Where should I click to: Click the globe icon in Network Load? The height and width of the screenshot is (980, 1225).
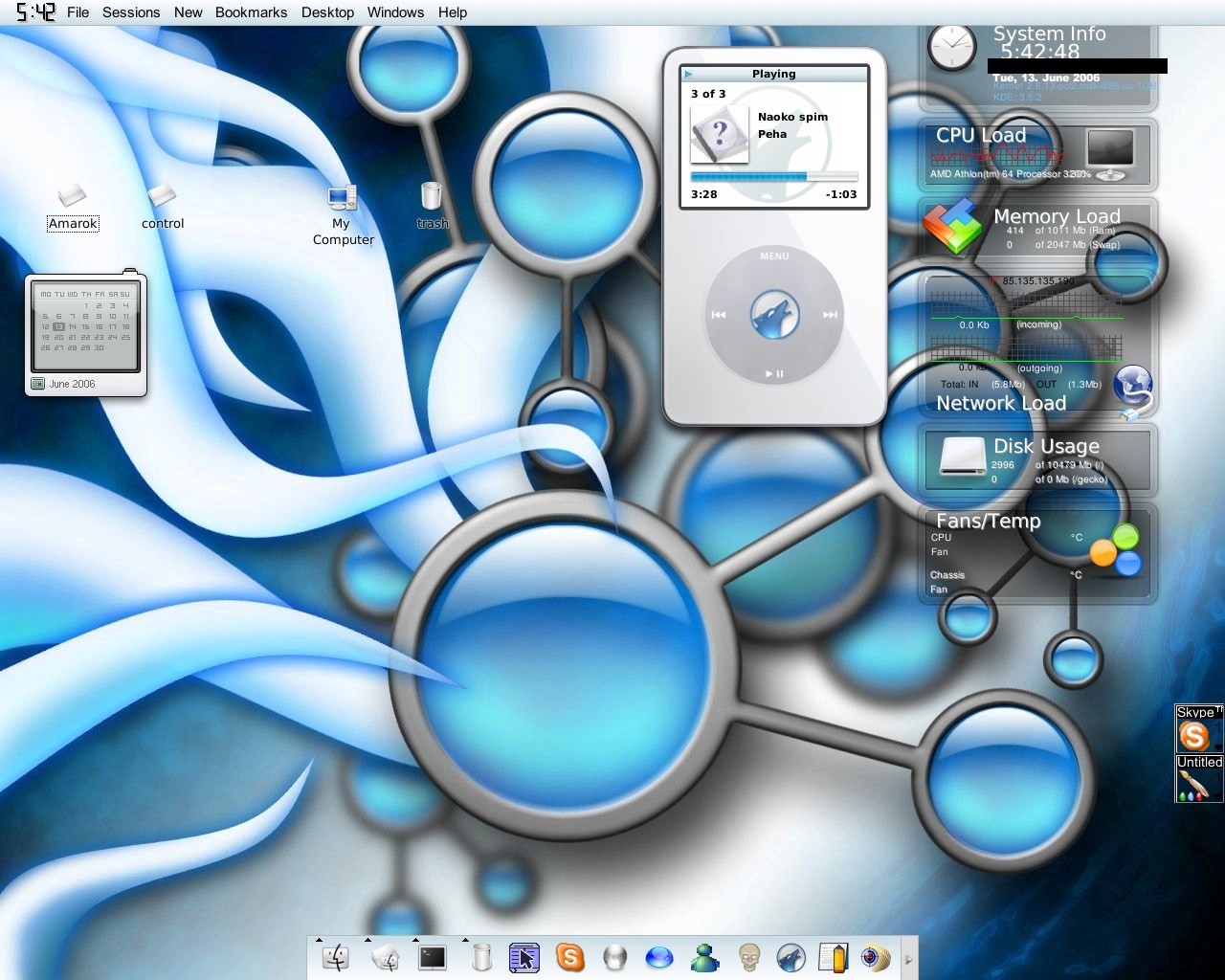[x=1133, y=391]
